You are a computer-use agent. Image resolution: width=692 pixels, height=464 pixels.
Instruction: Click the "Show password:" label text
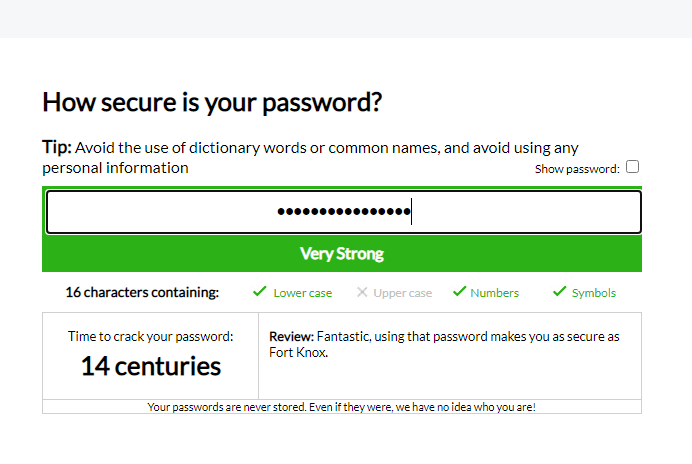(577, 169)
